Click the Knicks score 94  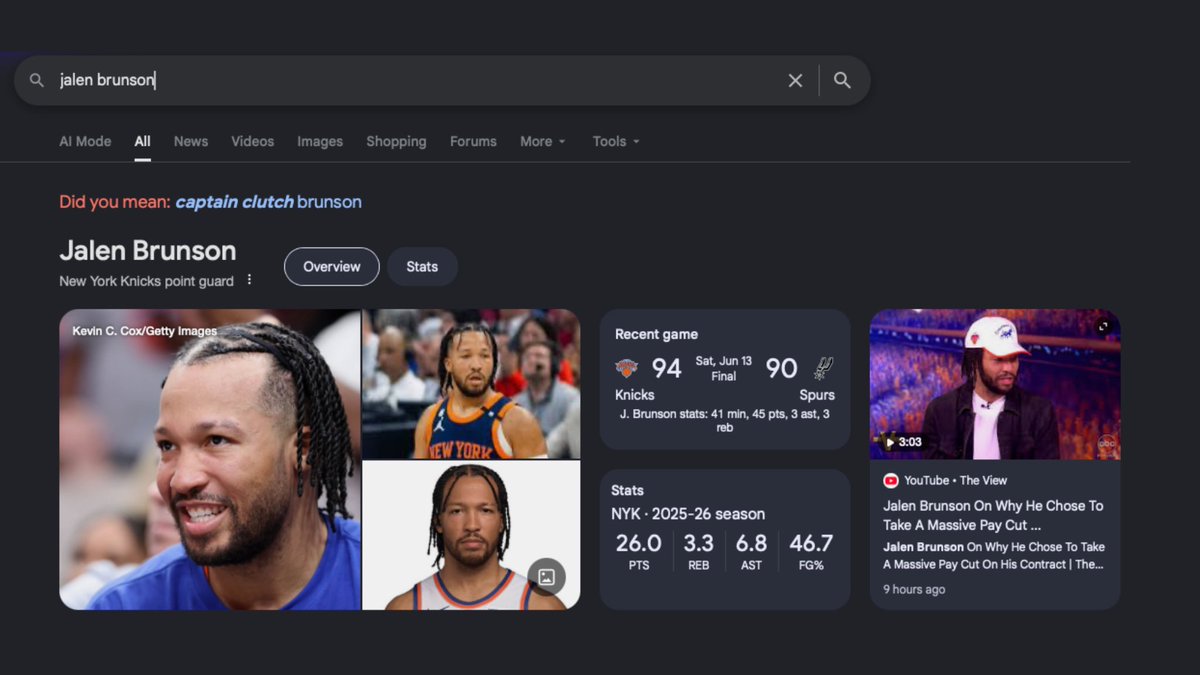(x=667, y=369)
